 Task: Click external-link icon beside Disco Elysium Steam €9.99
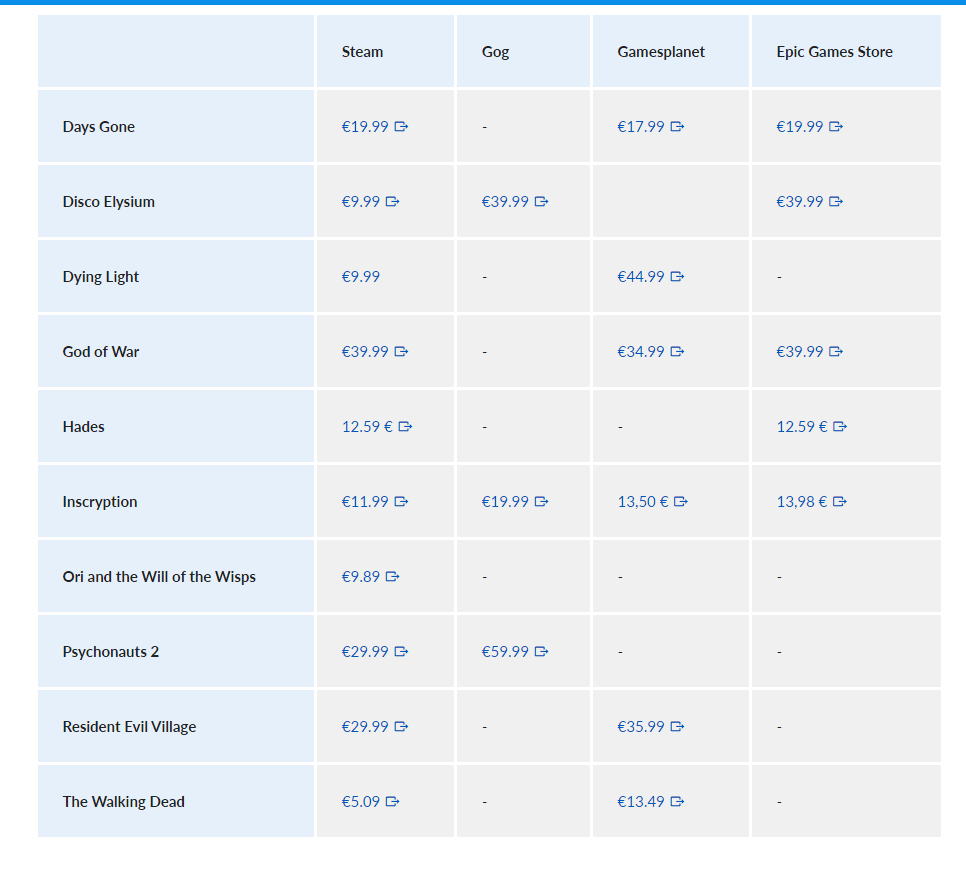(x=392, y=201)
